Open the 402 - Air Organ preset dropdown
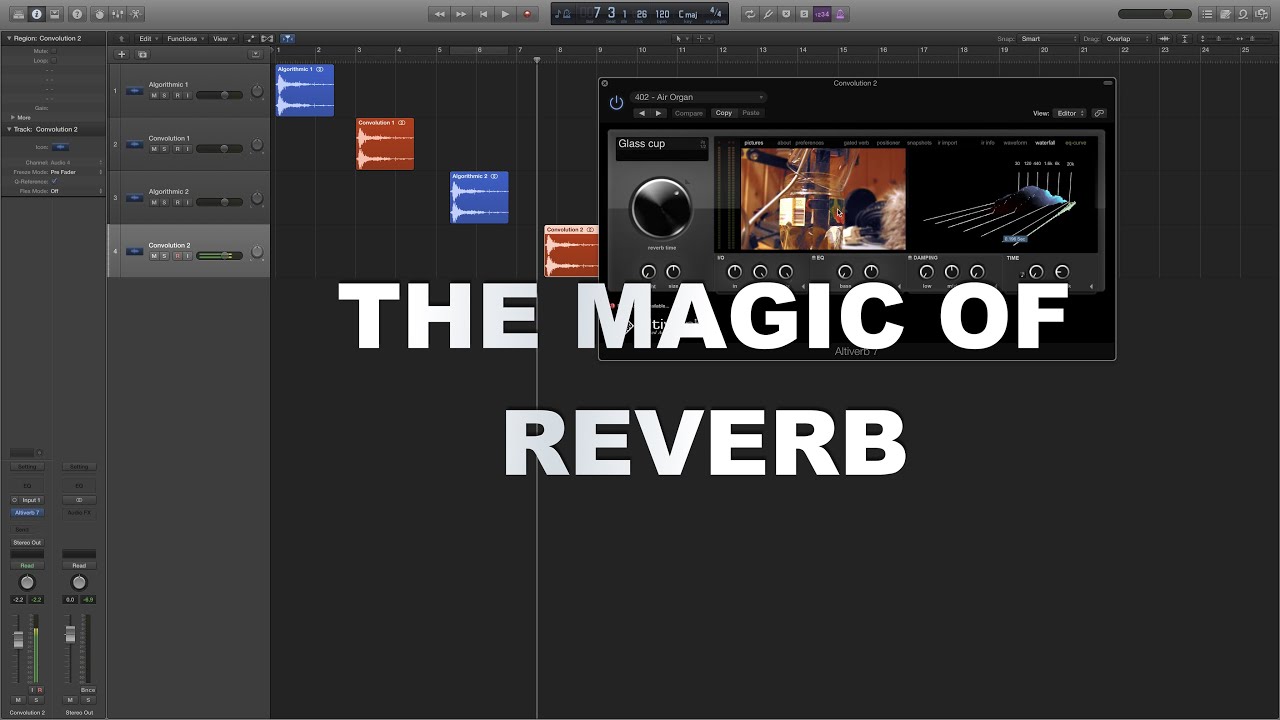 point(699,97)
